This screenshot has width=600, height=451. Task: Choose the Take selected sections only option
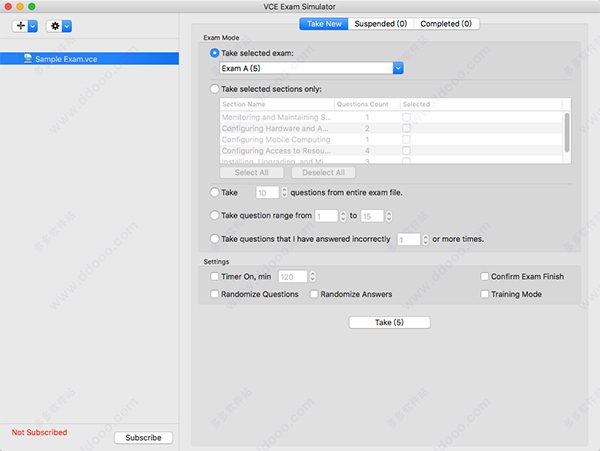(215, 89)
